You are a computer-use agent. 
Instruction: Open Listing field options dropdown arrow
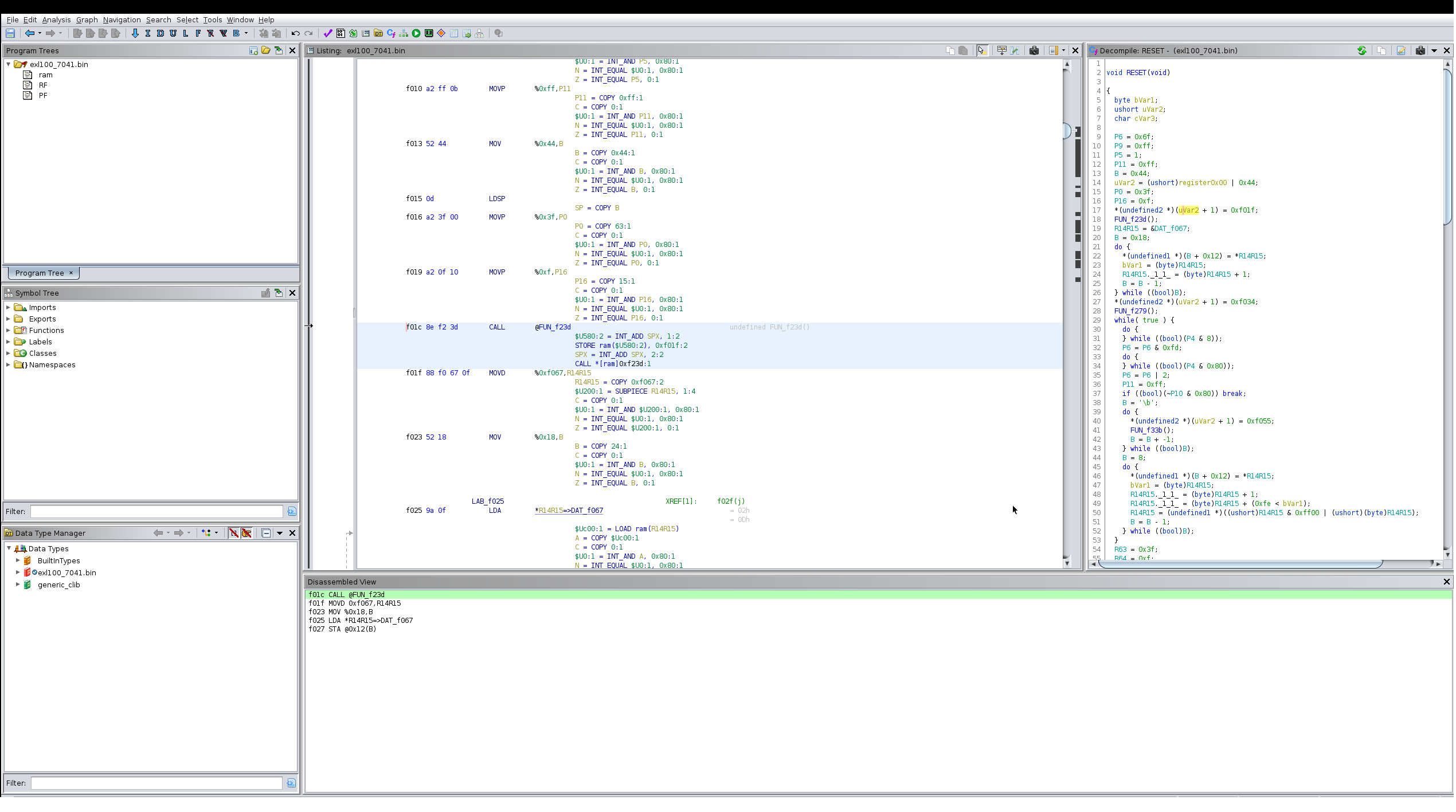[1064, 50]
